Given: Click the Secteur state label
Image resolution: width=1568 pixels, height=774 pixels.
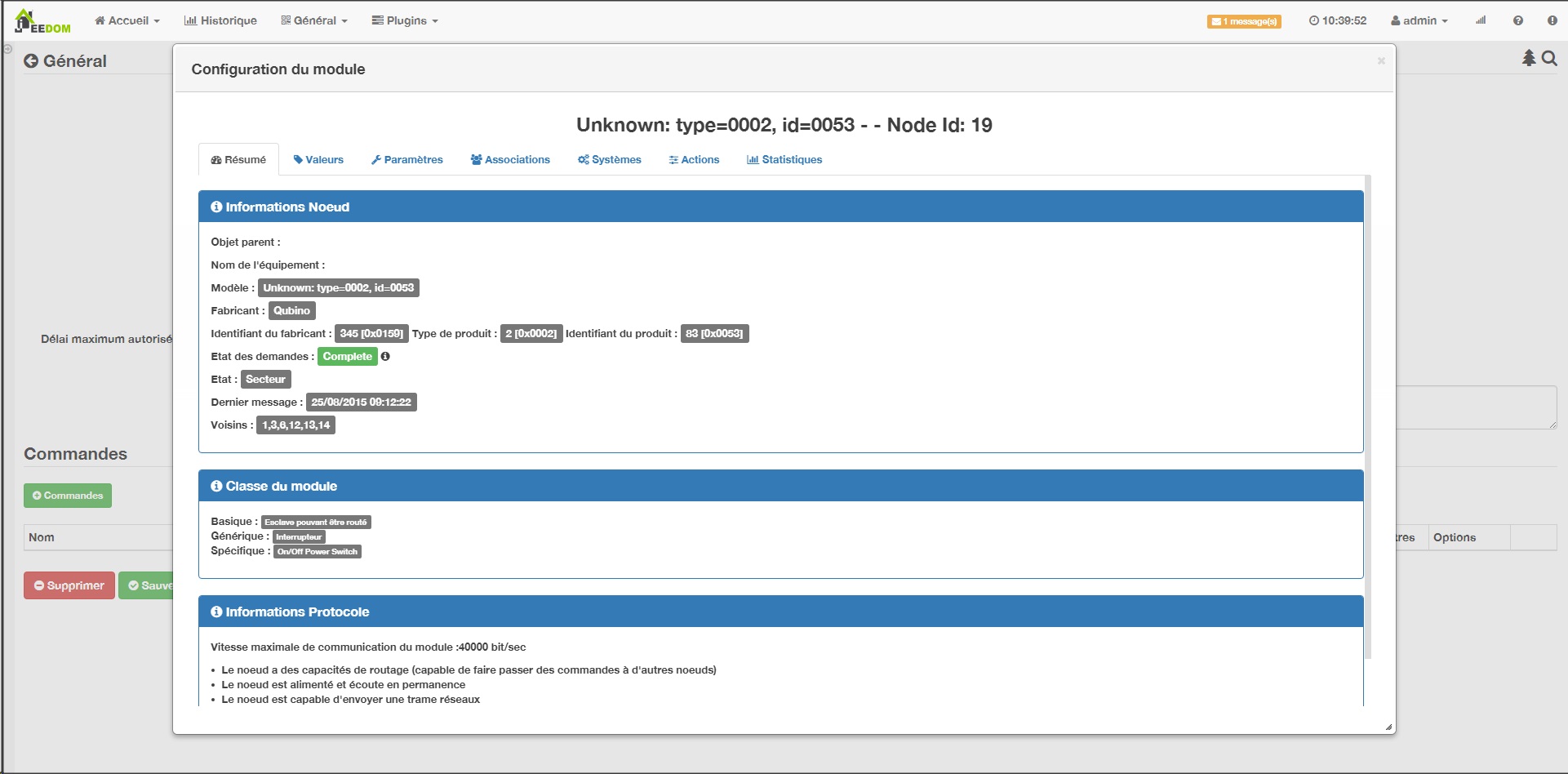Looking at the screenshot, I should pyautogui.click(x=265, y=379).
